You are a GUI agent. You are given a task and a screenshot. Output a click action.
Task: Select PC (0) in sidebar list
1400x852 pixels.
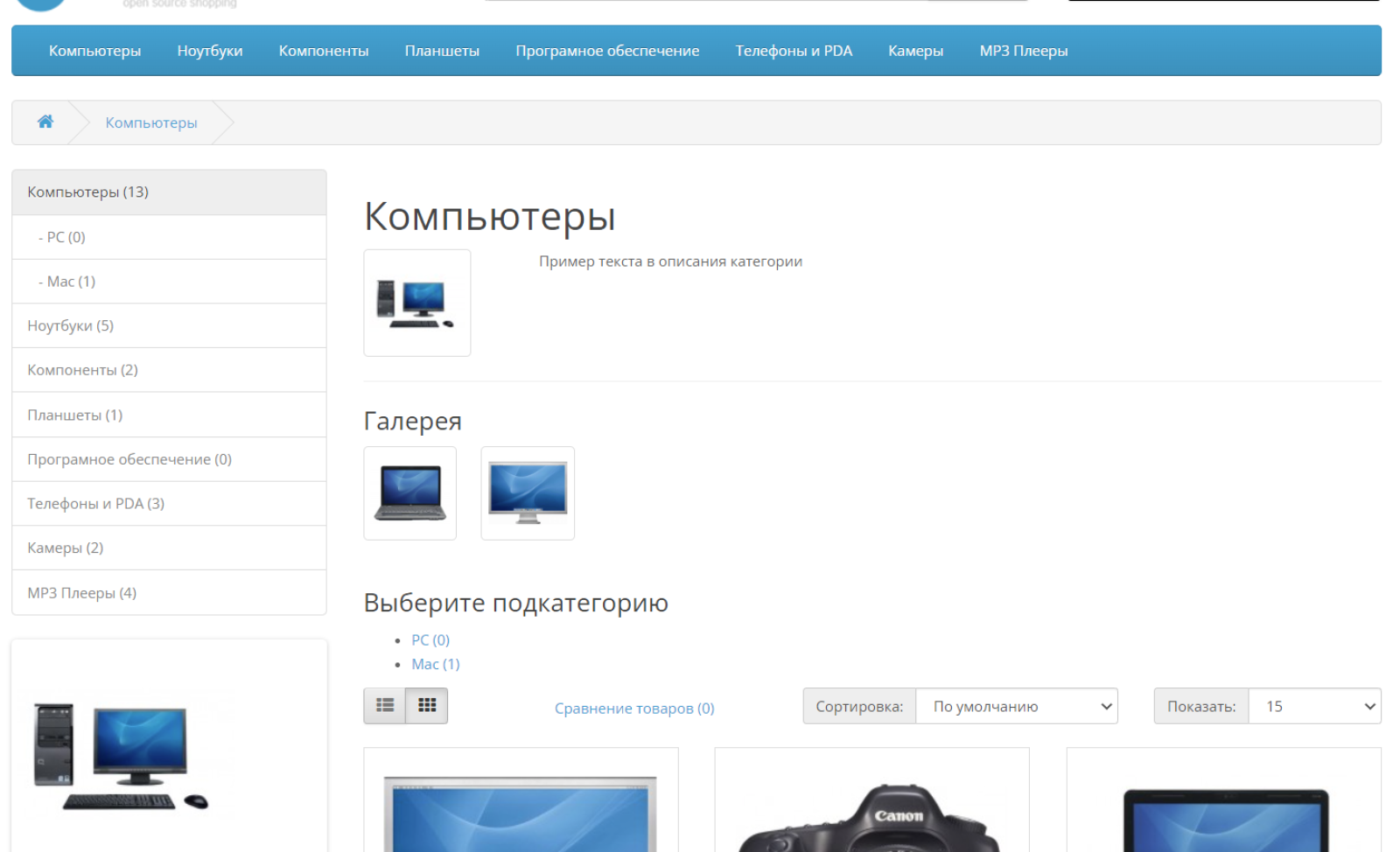[x=169, y=237]
